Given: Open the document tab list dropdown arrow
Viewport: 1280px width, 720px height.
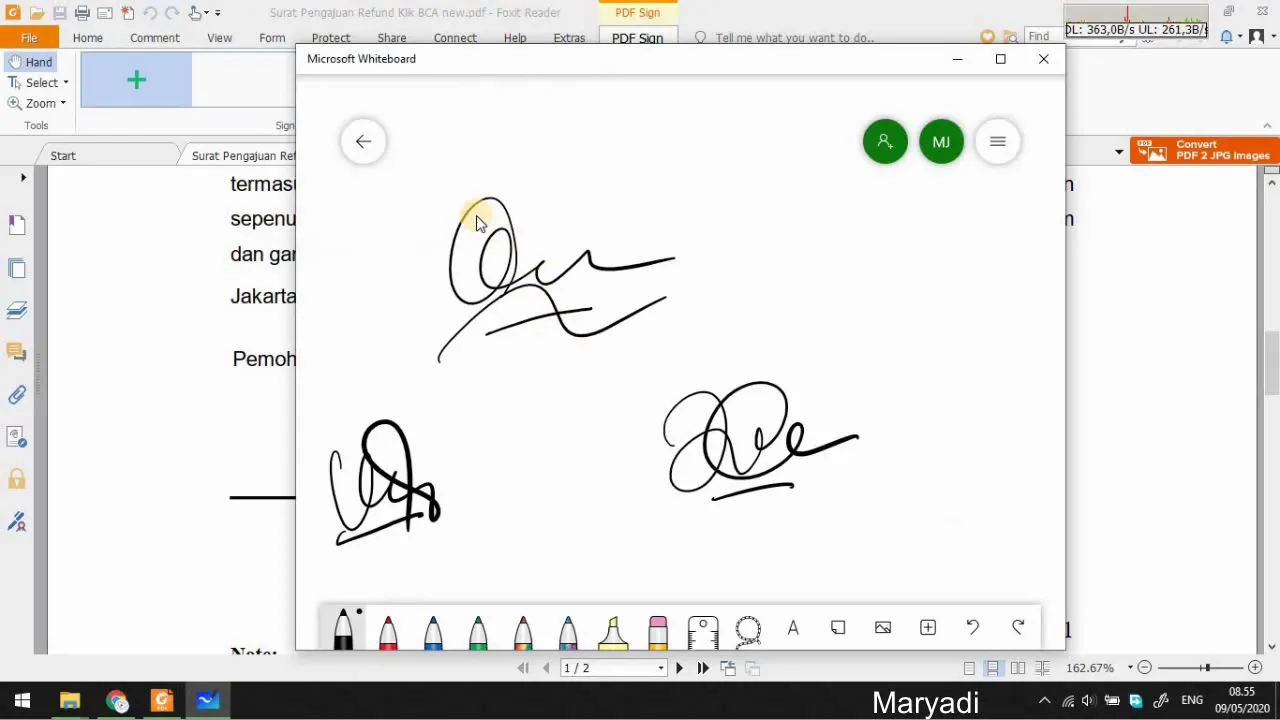Looking at the screenshot, I should point(1119,152).
